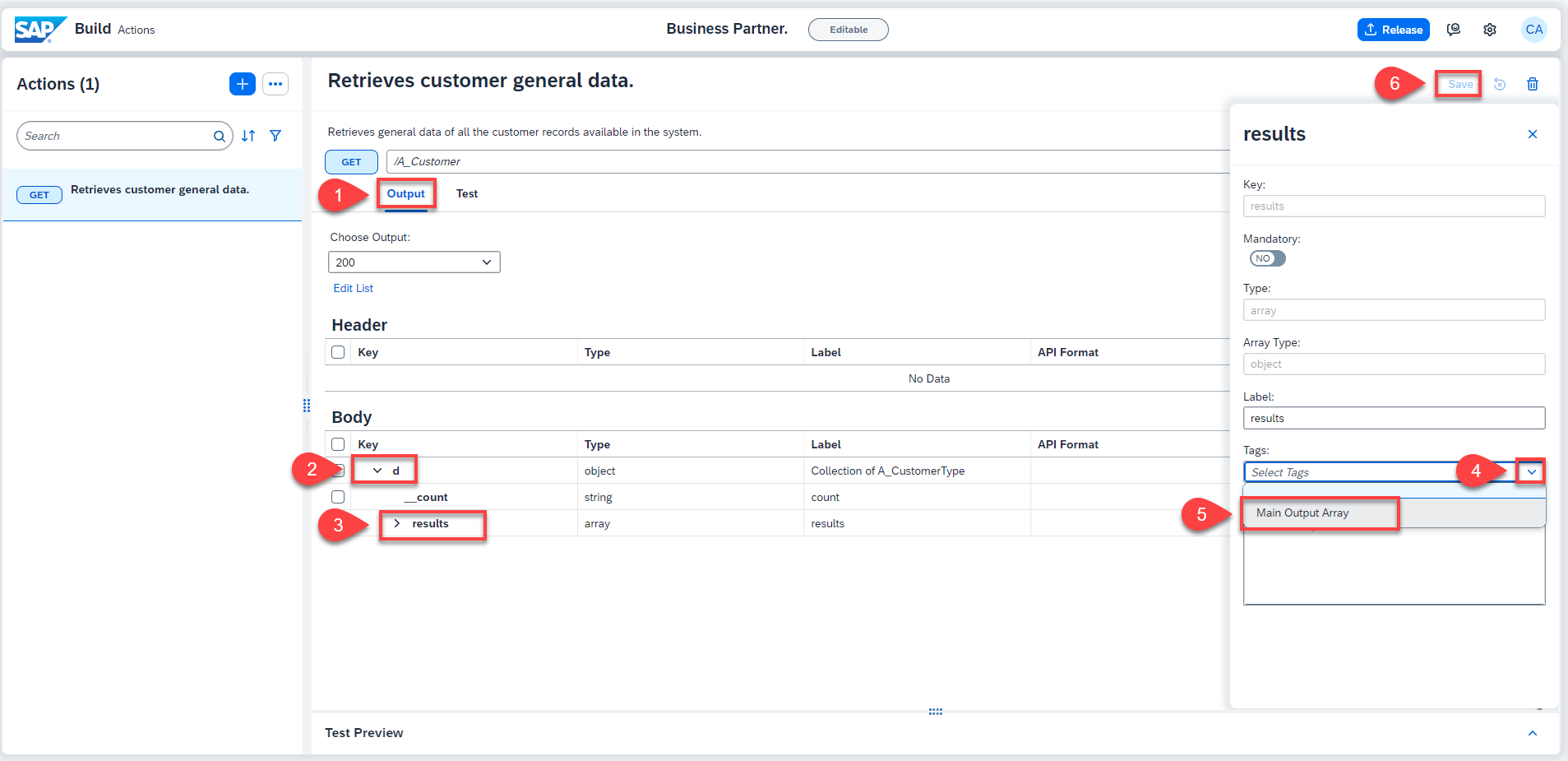
Task: Click the Key field in results panel
Action: point(1394,206)
